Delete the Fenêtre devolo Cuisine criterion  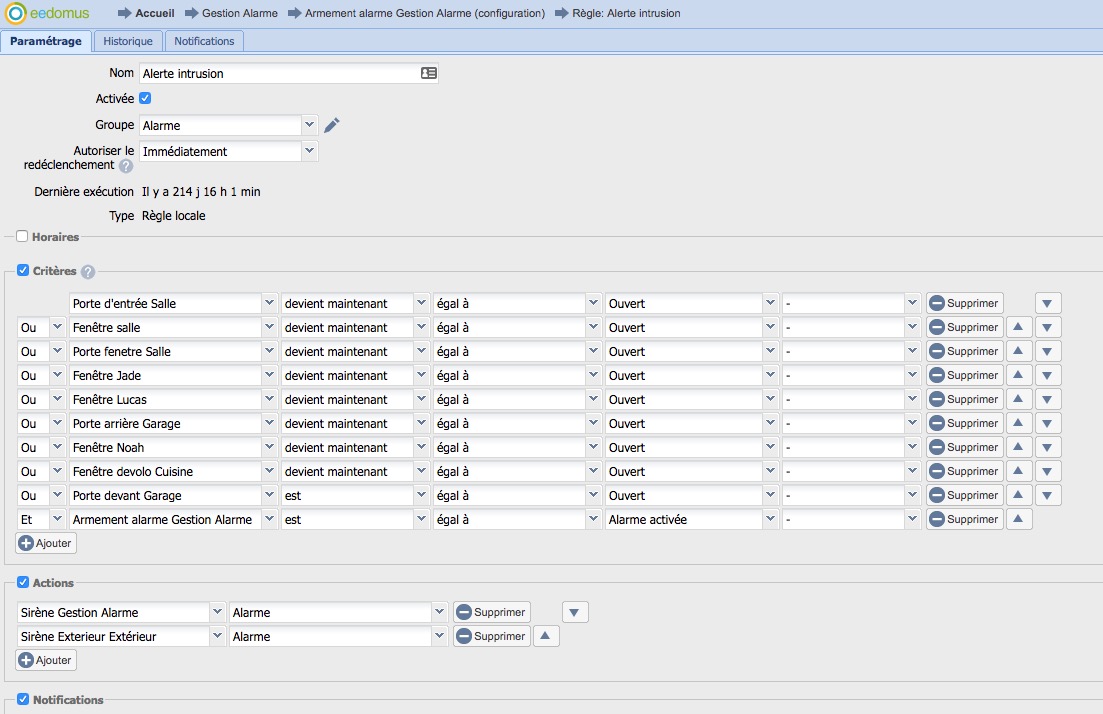coord(964,471)
